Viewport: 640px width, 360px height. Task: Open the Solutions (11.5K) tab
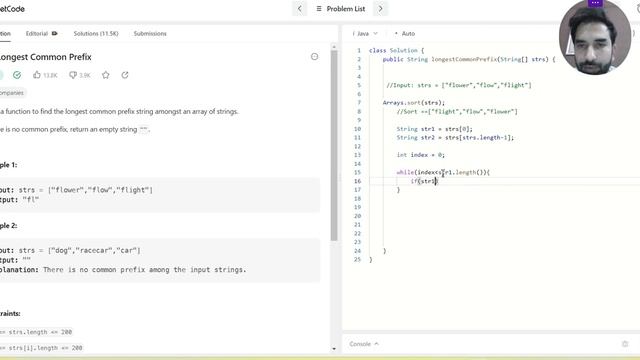click(x=96, y=33)
